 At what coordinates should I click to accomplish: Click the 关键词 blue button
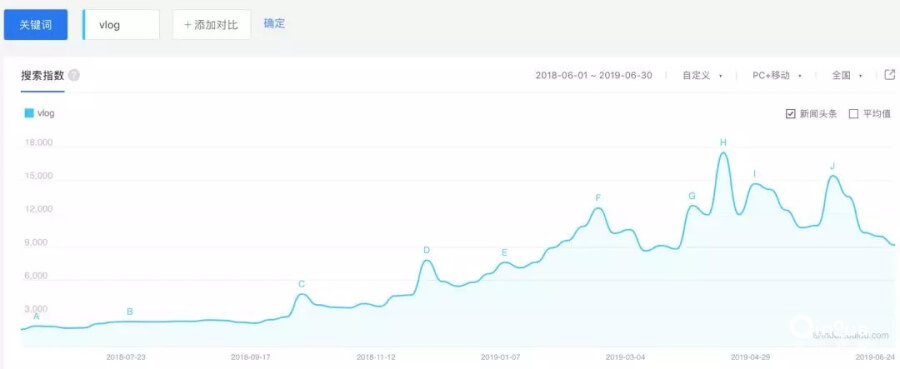(36, 25)
